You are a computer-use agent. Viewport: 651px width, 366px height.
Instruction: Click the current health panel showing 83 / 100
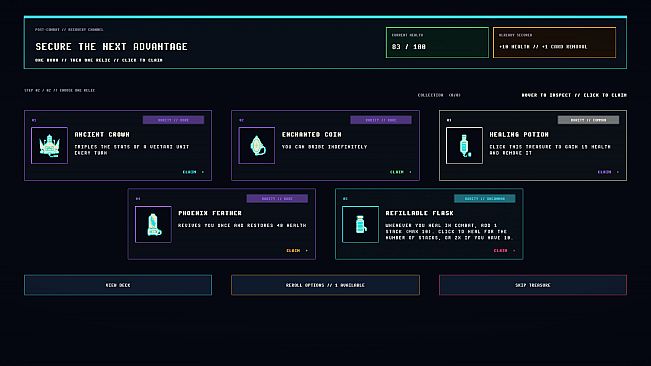point(437,42)
